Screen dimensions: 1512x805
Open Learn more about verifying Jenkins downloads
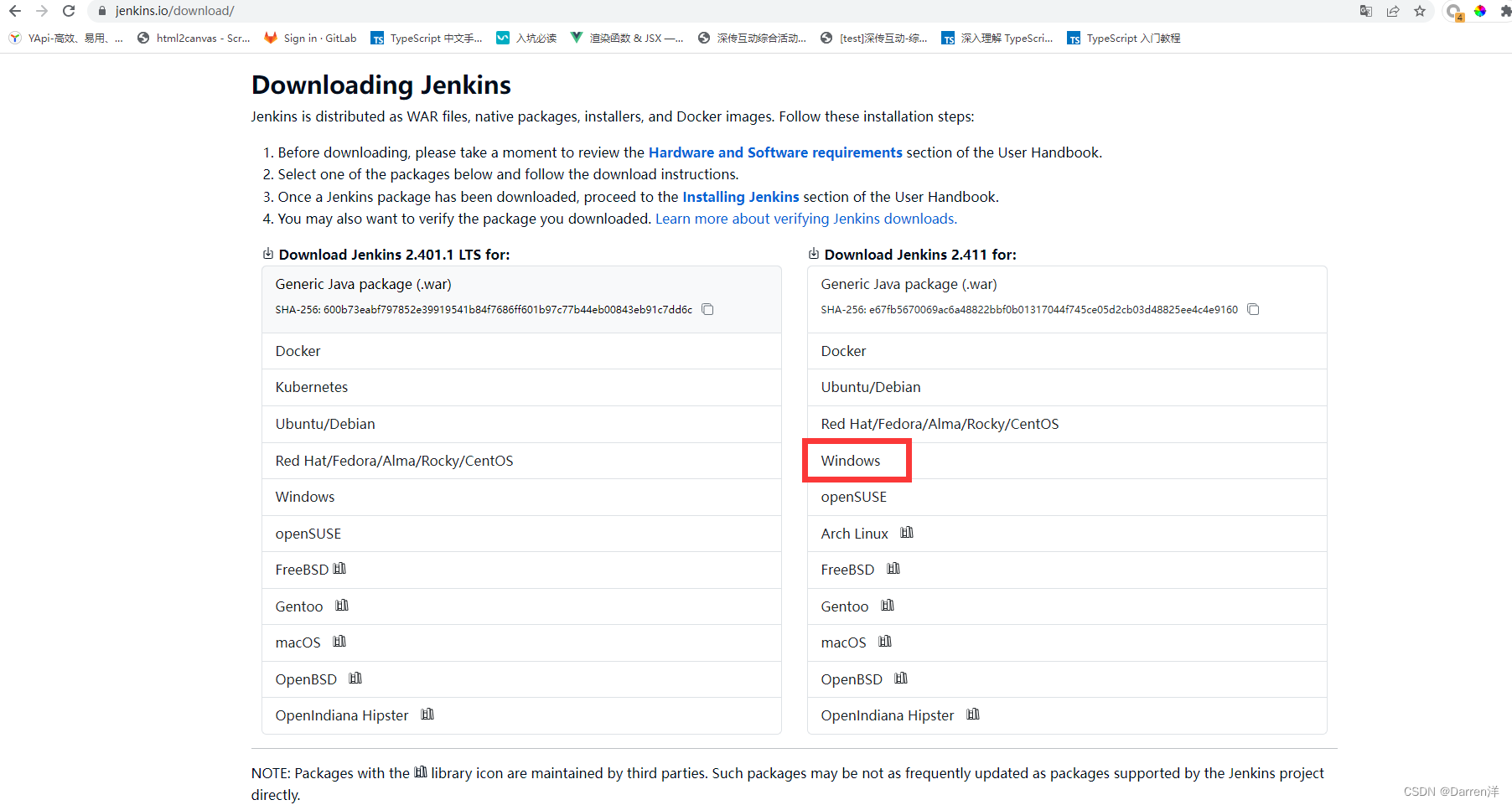[806, 219]
